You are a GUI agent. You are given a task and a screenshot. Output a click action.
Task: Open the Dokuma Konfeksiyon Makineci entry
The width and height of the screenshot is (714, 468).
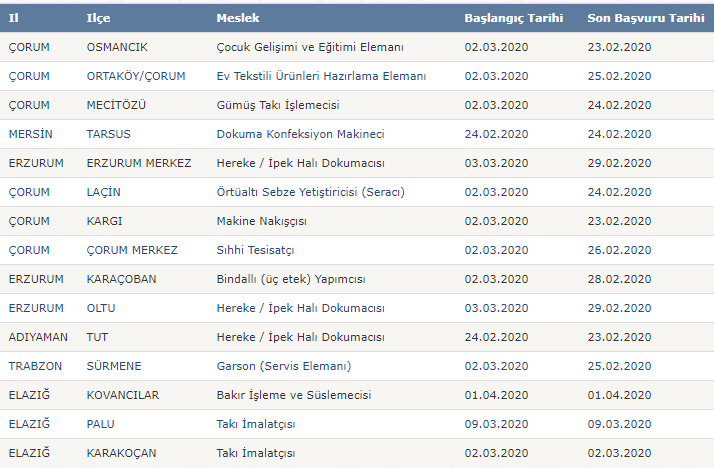(301, 134)
